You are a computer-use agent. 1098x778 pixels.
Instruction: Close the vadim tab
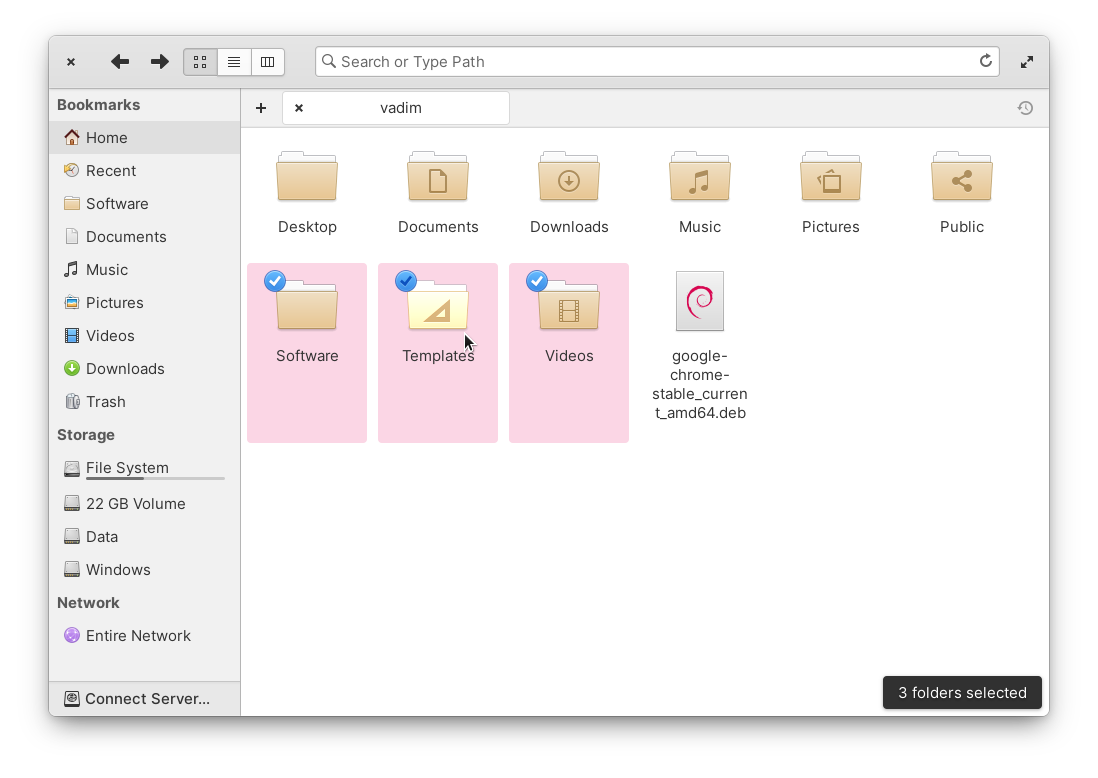(298, 107)
